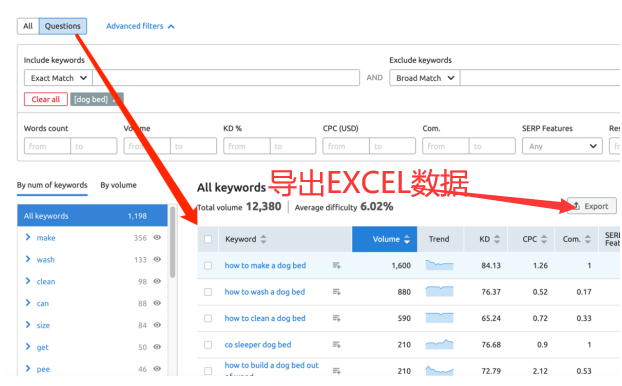This screenshot has height=386, width=622.
Task: Open 'how to clean a dog bed' keyword link
Action: click(265, 318)
